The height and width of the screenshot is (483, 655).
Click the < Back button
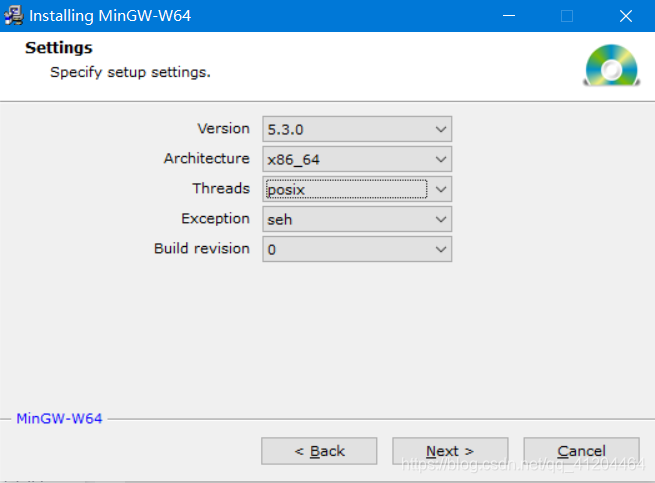[x=319, y=451]
